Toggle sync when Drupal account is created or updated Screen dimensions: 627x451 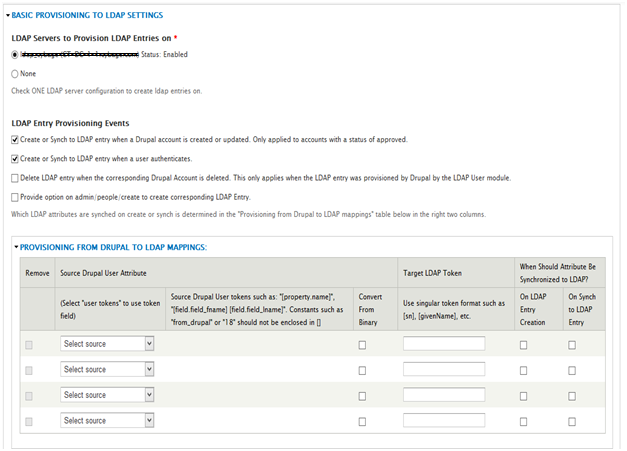(15, 139)
